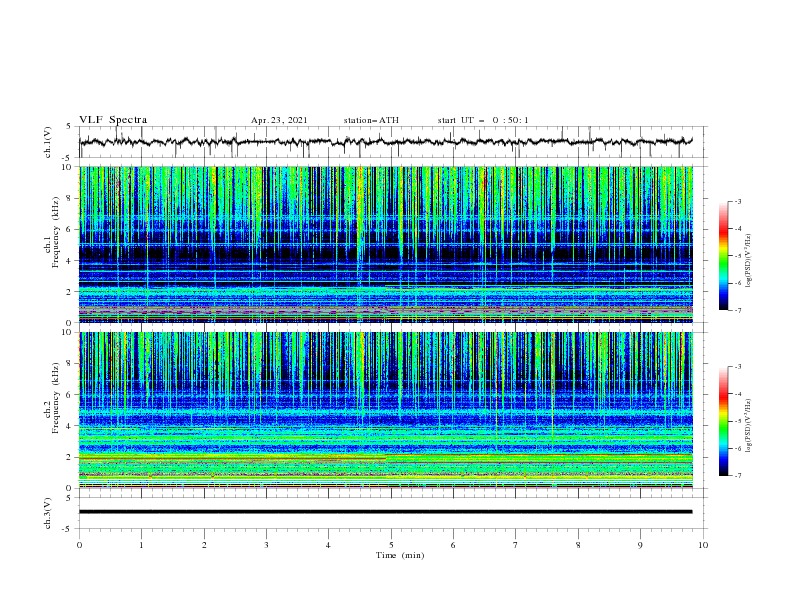This screenshot has width=792, height=612.
Task: Click time axis tick label '6'
Action: tap(453, 545)
